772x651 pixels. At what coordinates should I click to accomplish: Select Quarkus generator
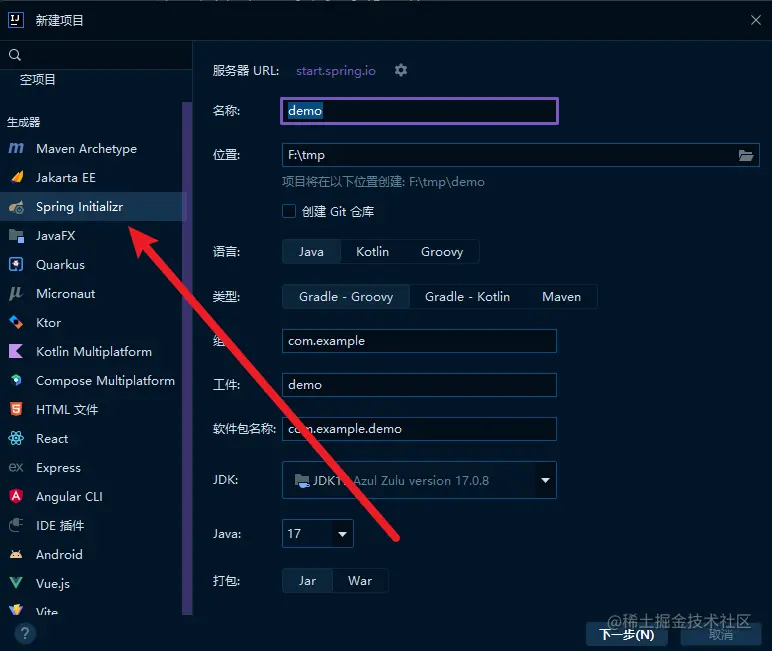click(x=93, y=264)
